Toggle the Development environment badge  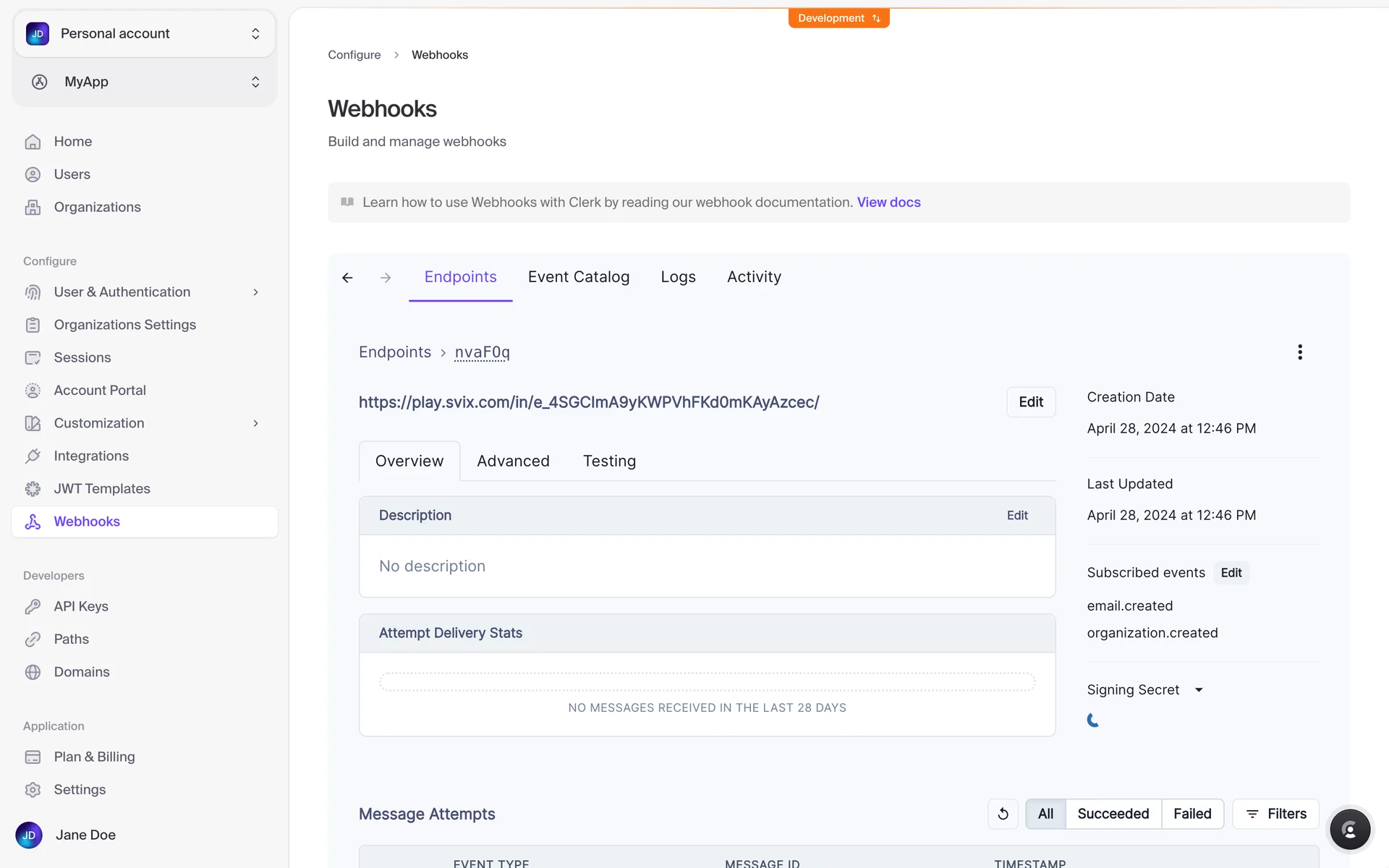[x=838, y=18]
